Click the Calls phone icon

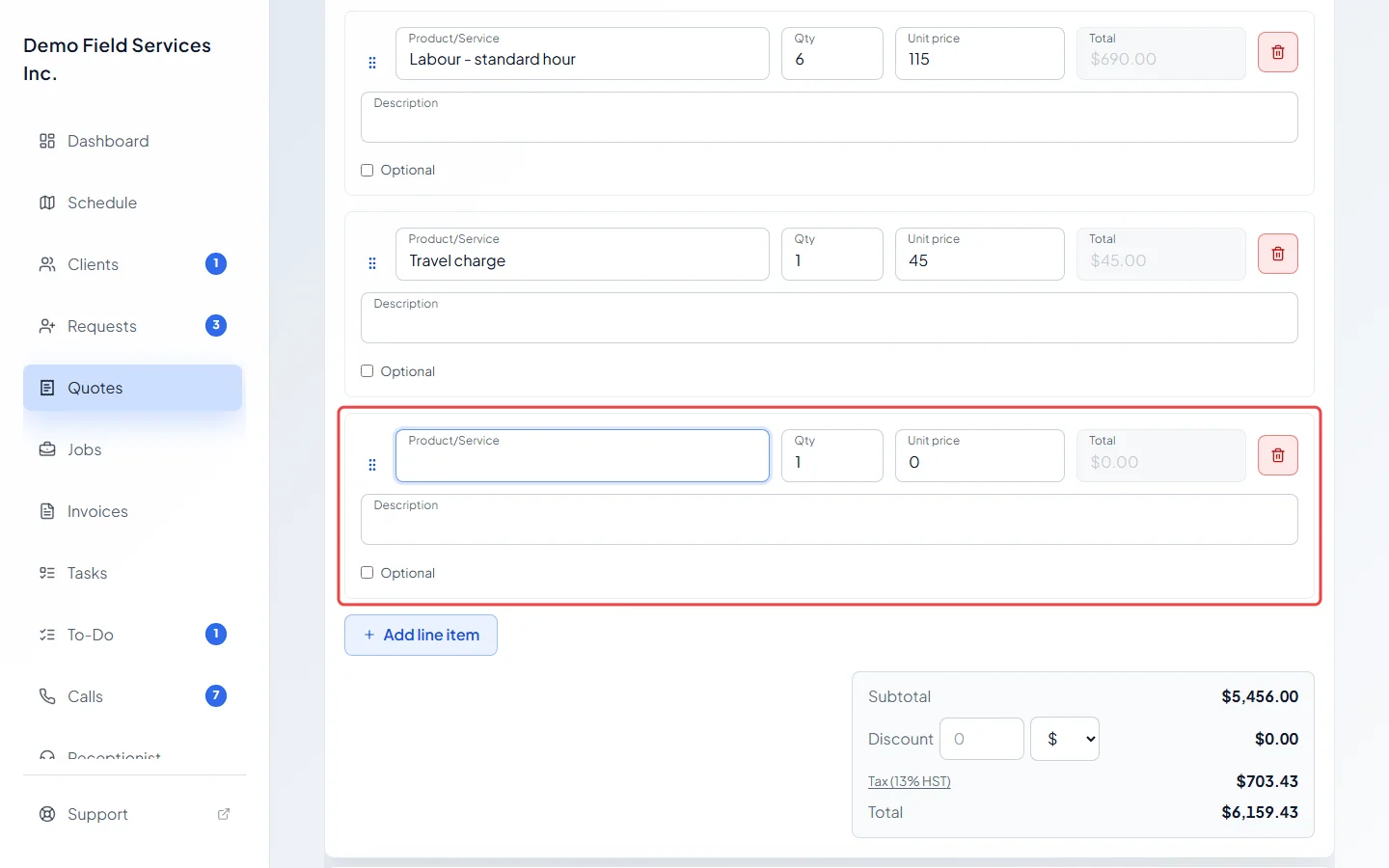click(x=47, y=696)
